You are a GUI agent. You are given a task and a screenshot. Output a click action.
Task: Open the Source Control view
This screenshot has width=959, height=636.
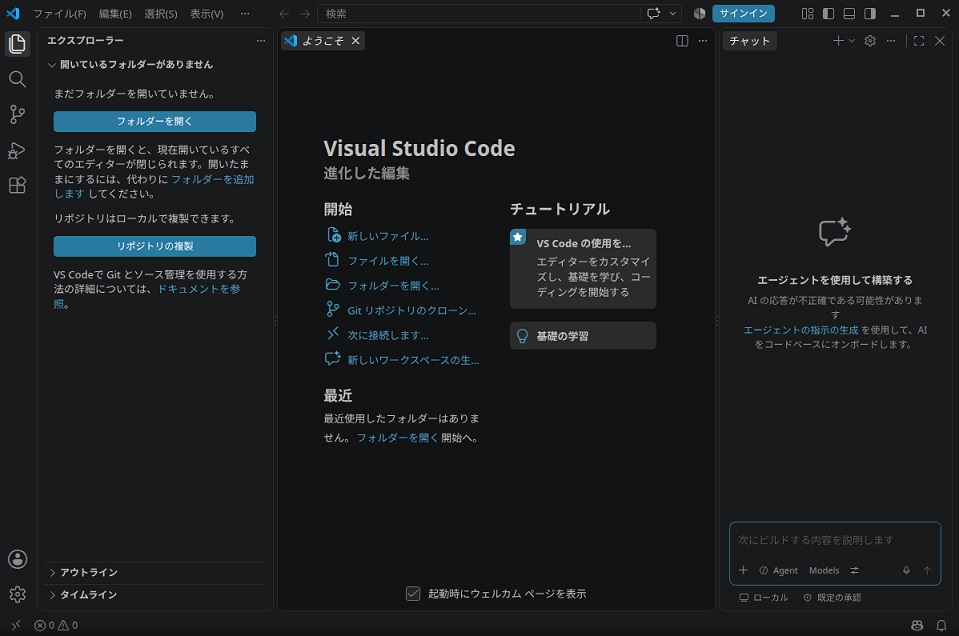[17, 114]
